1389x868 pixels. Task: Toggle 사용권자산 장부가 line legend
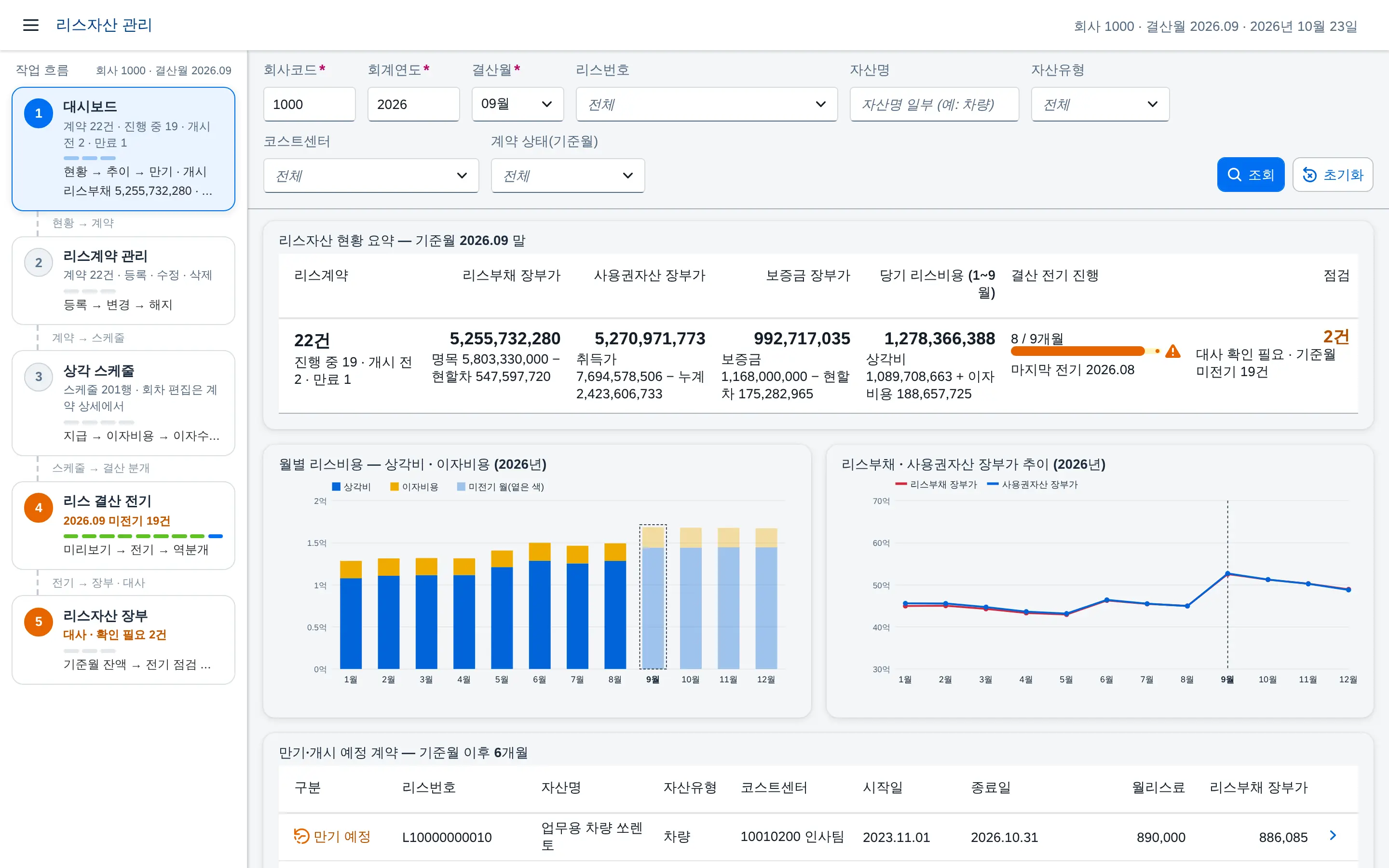click(x=1032, y=485)
